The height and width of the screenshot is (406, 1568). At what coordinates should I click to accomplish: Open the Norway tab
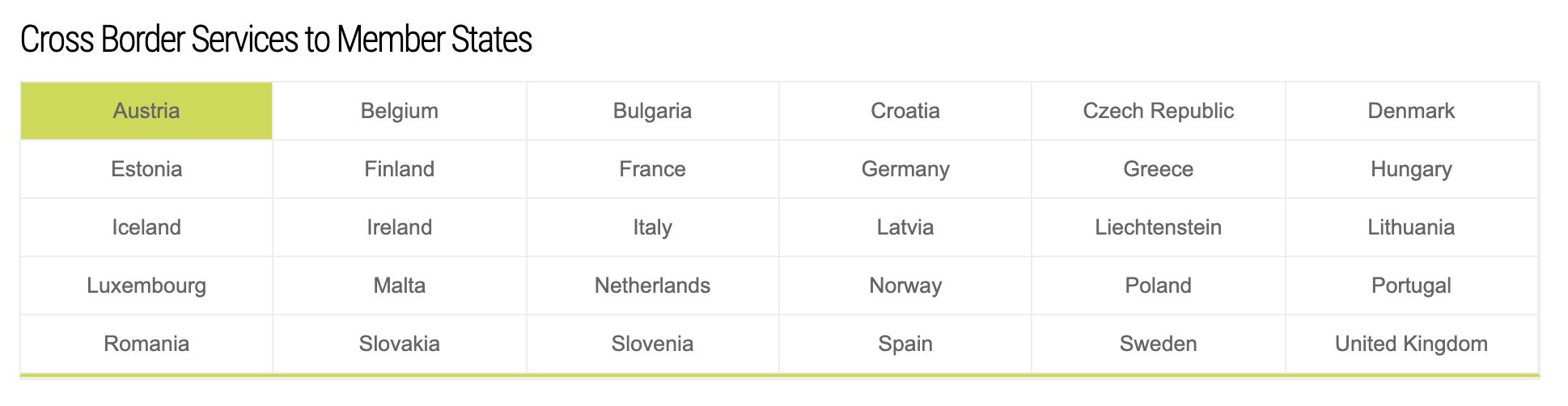(905, 285)
